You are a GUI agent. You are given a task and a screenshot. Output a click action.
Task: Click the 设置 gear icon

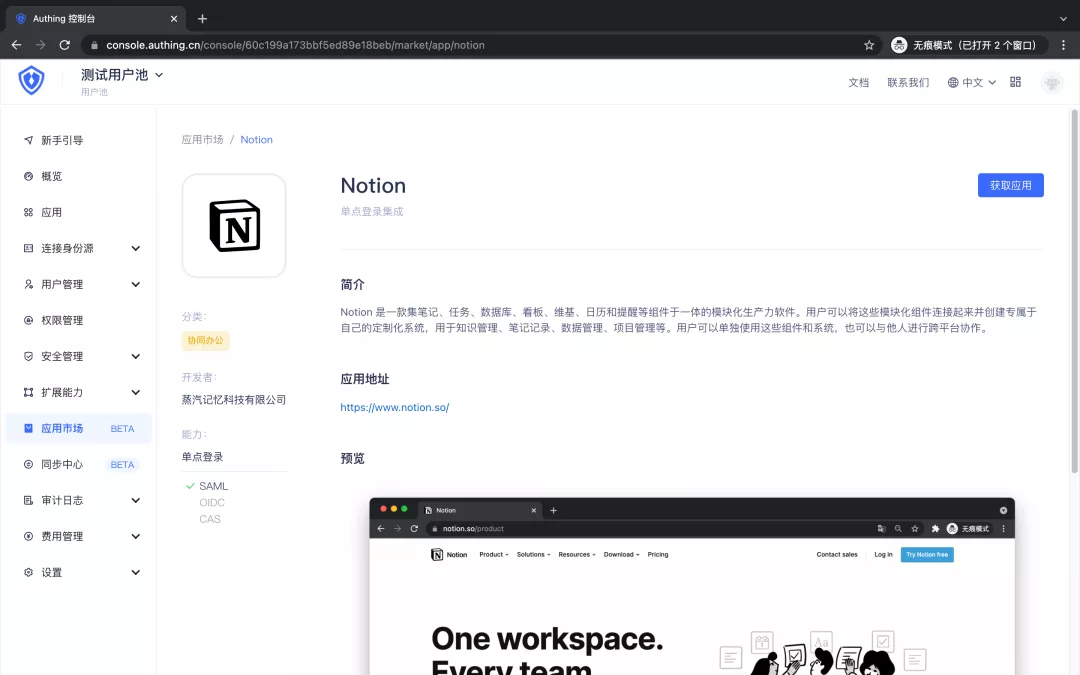tap(28, 572)
